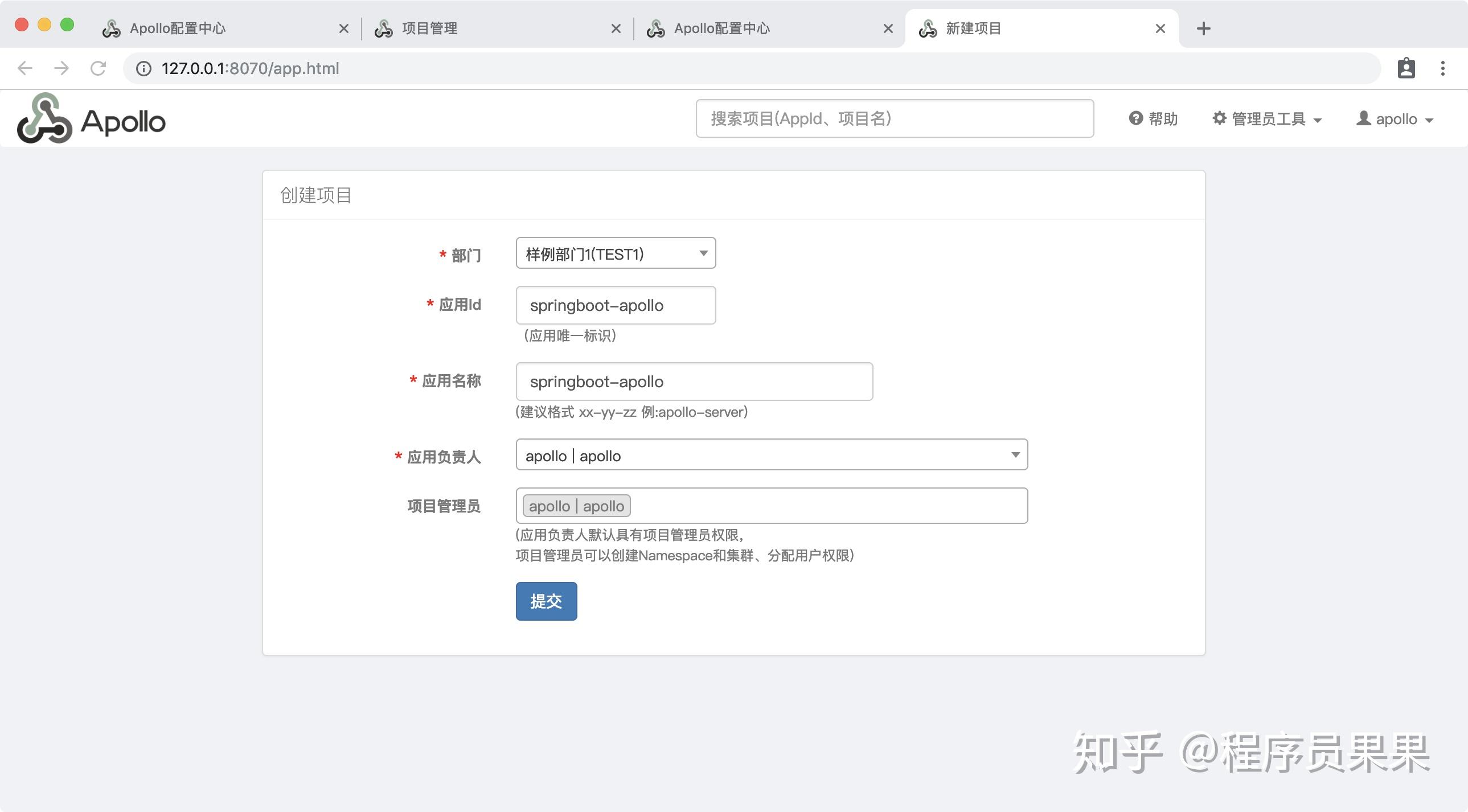Close the first Apollo配置中心 tab
Viewport: 1468px width, 812px height.
coord(343,28)
